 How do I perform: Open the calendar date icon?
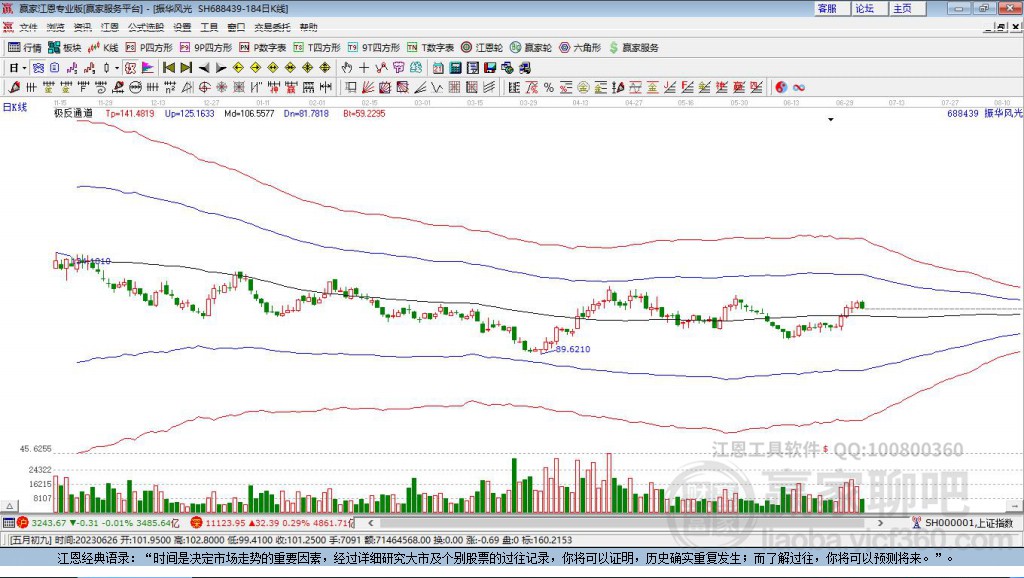click(x=438, y=67)
